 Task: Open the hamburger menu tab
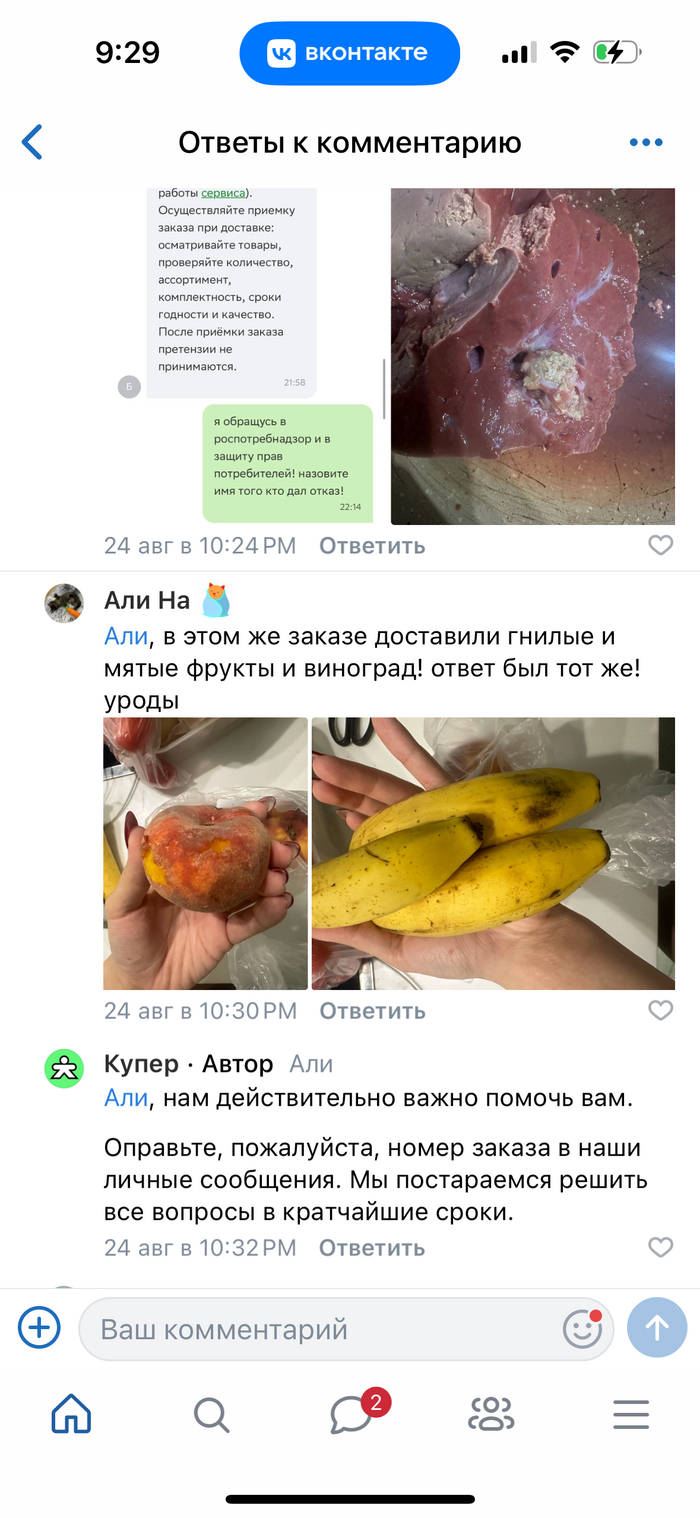coord(631,1415)
